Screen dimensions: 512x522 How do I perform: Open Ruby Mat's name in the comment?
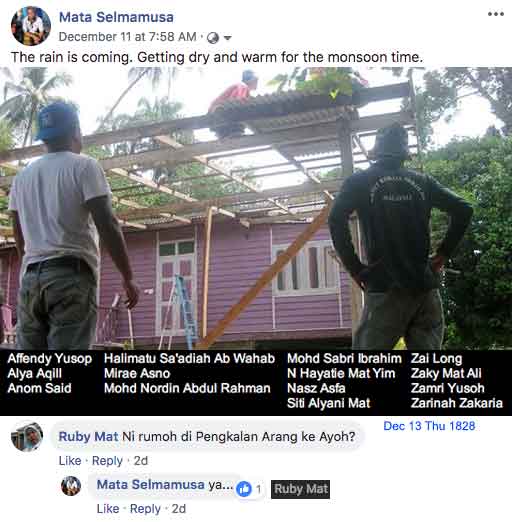(x=88, y=436)
